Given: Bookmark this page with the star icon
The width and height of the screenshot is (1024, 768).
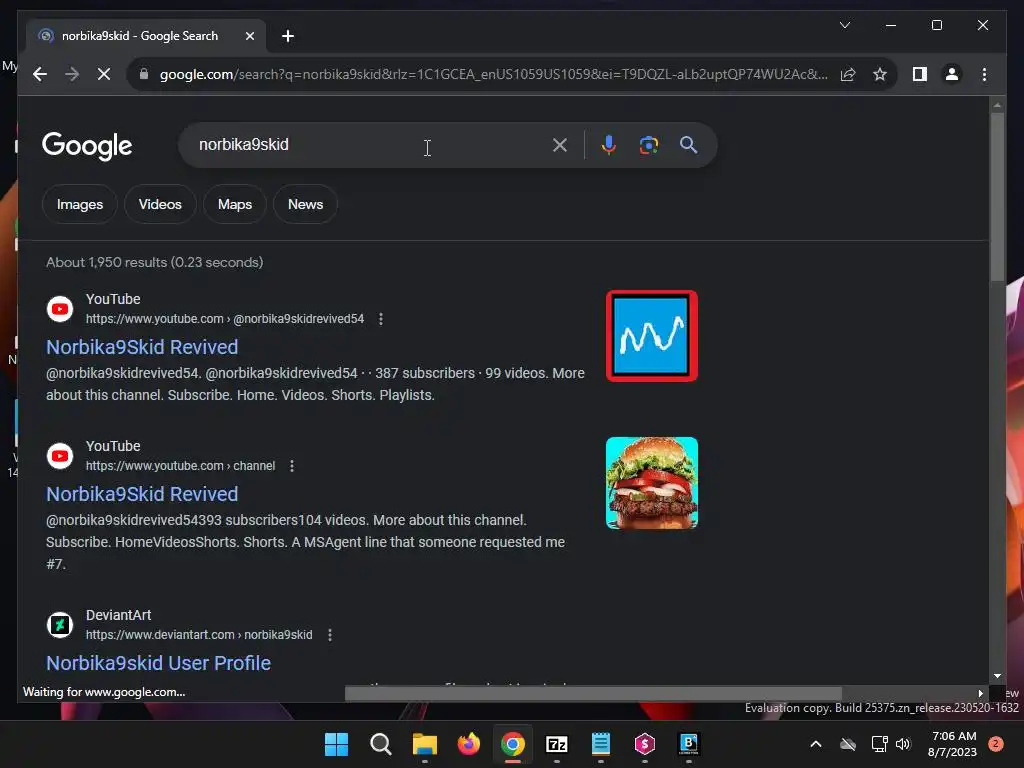Looking at the screenshot, I should [x=880, y=74].
